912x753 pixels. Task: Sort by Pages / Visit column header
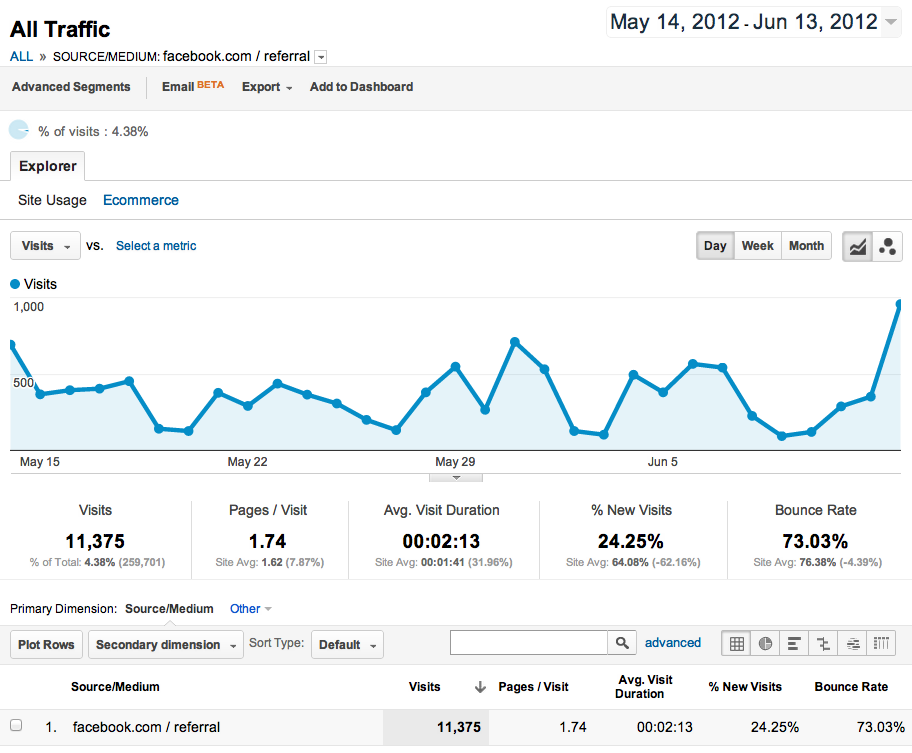coord(533,687)
